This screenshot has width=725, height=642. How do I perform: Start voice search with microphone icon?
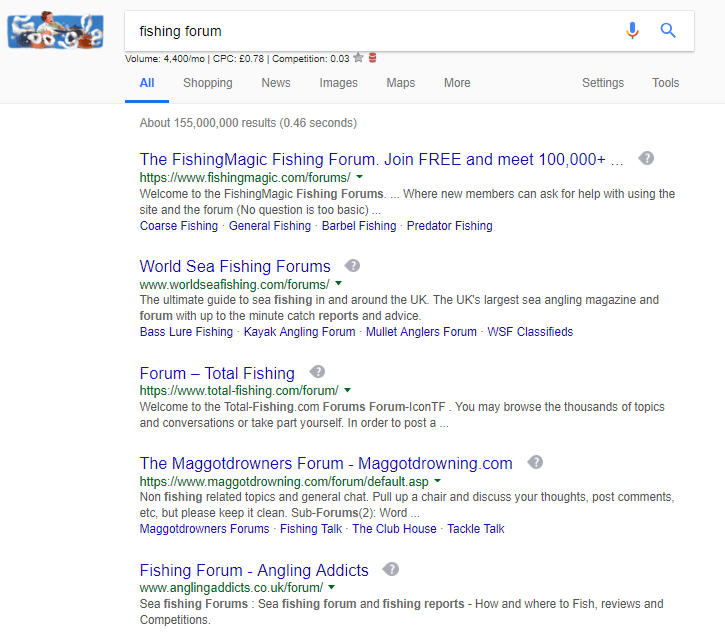pyautogui.click(x=632, y=31)
